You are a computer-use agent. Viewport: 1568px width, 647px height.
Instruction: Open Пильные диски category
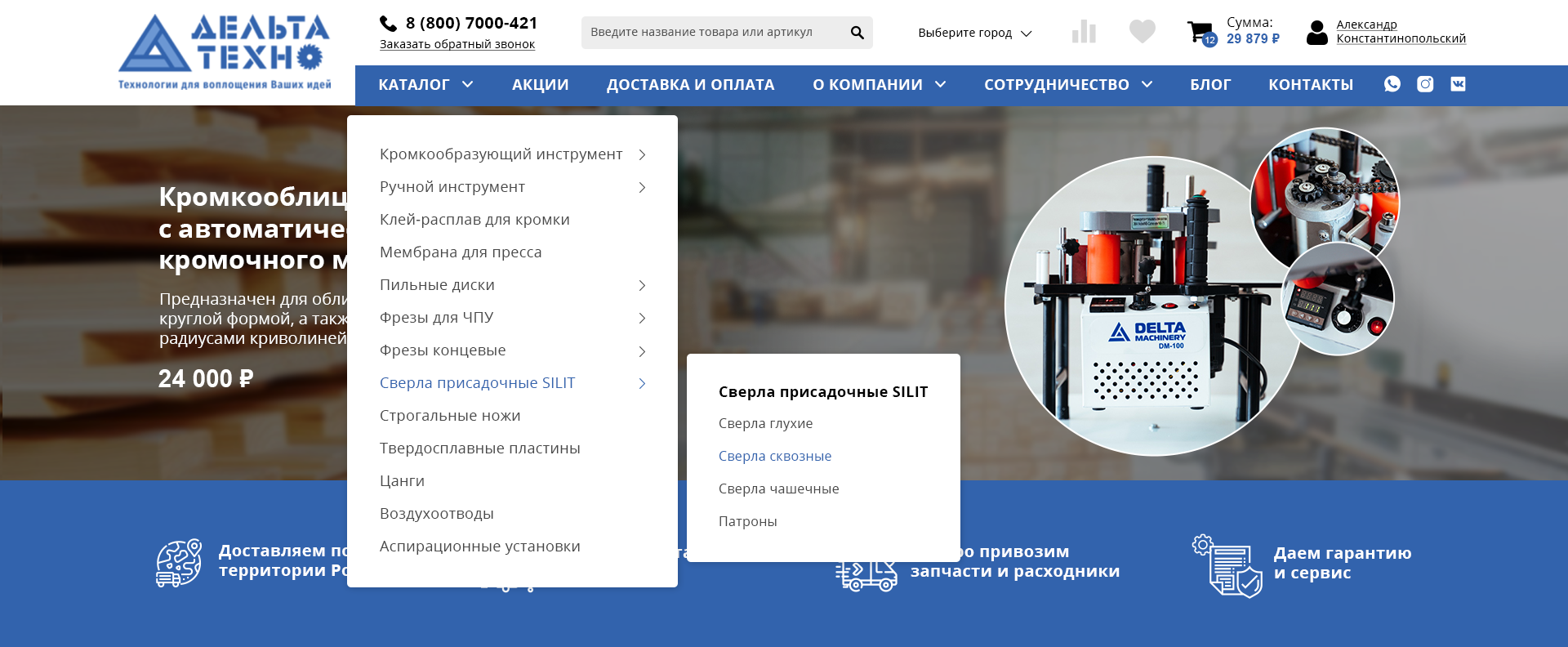pos(437,285)
